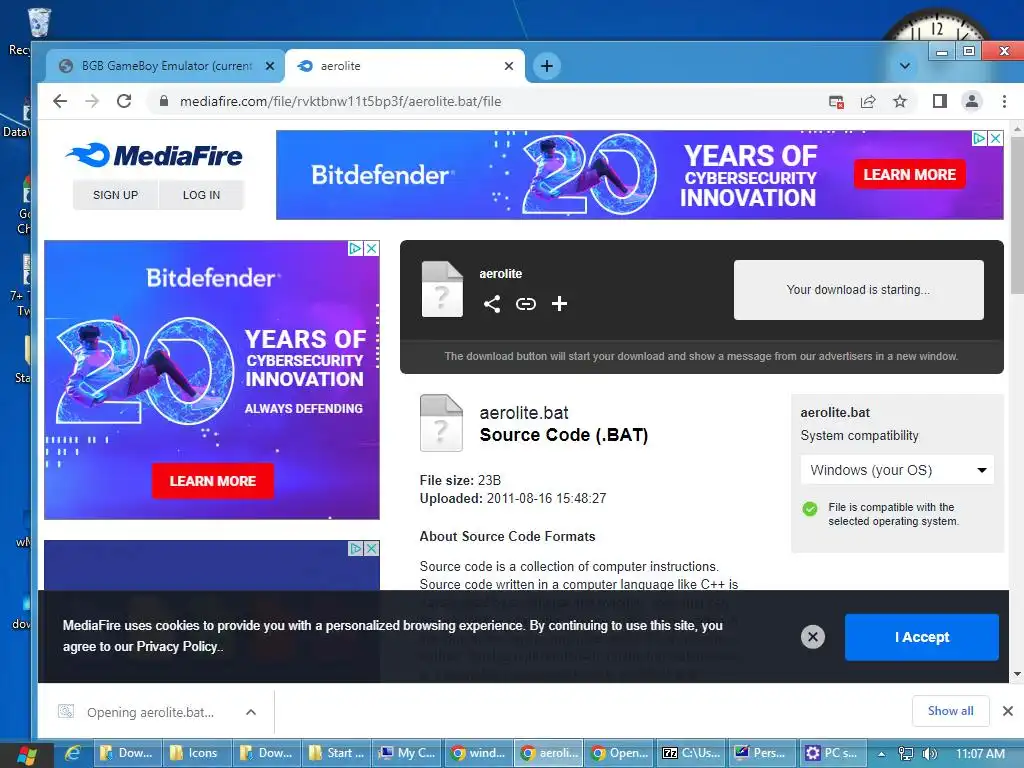Copy link for aerolite file
Image resolution: width=1024 pixels, height=768 pixels.
[x=526, y=304]
